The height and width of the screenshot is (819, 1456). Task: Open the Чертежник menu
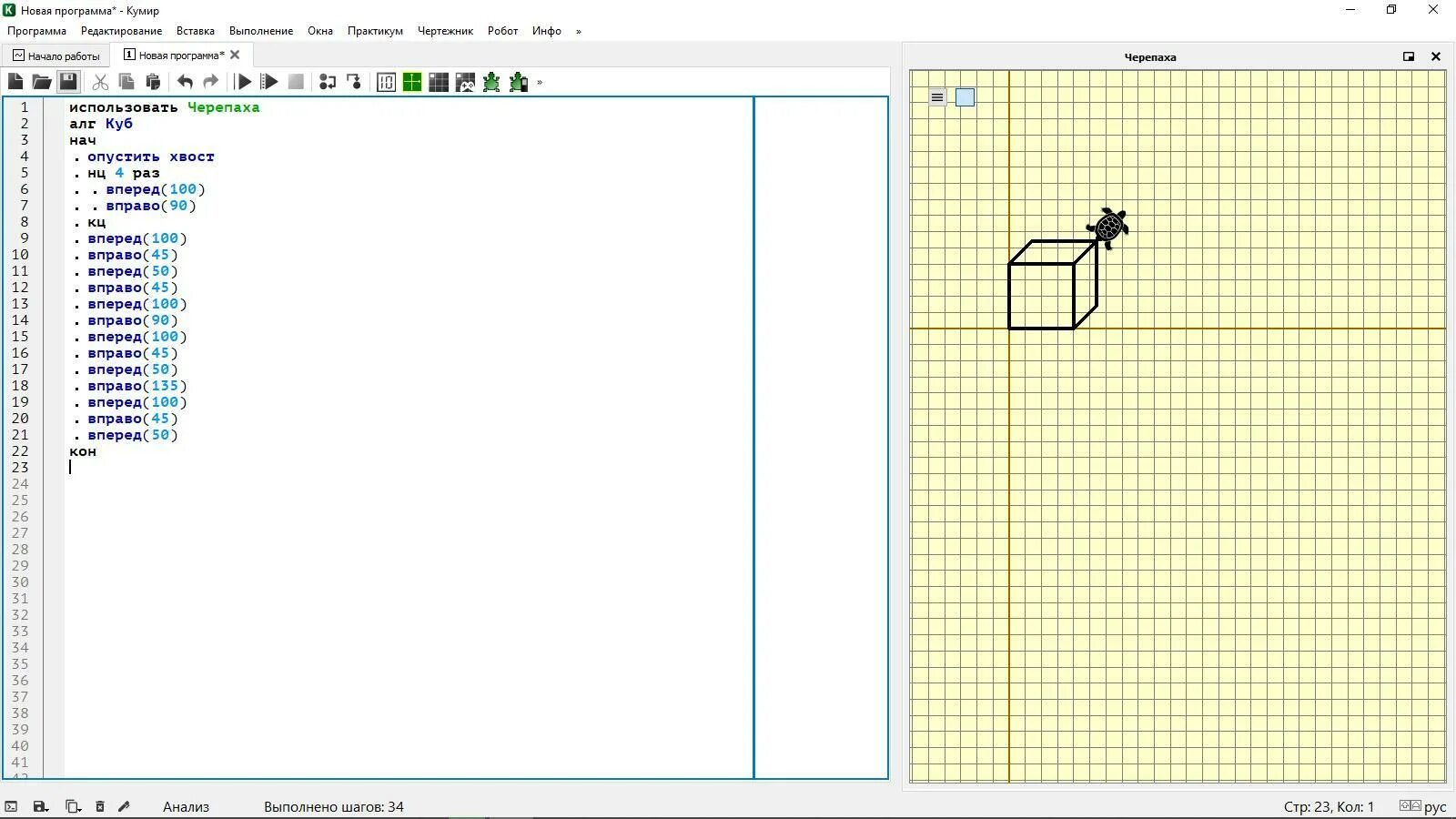(x=445, y=31)
